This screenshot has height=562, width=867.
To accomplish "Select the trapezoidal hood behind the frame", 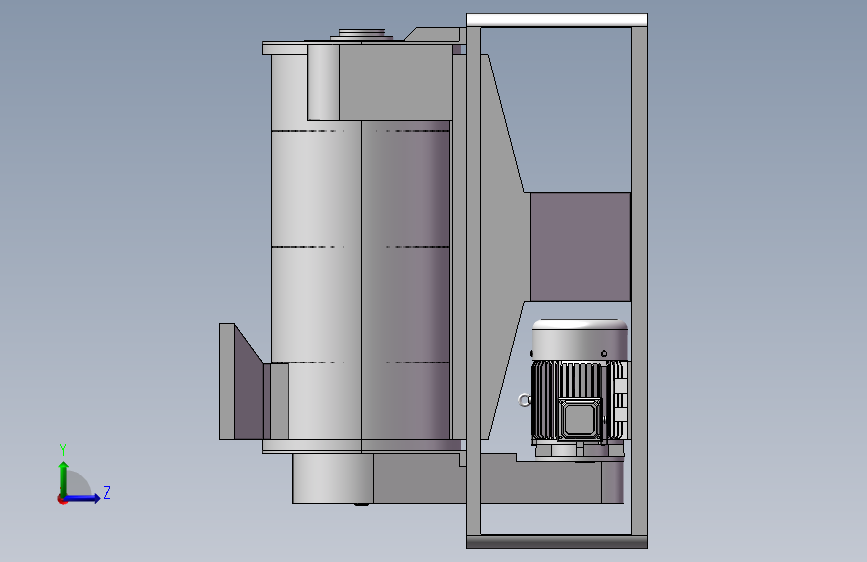I will click(x=503, y=246).
